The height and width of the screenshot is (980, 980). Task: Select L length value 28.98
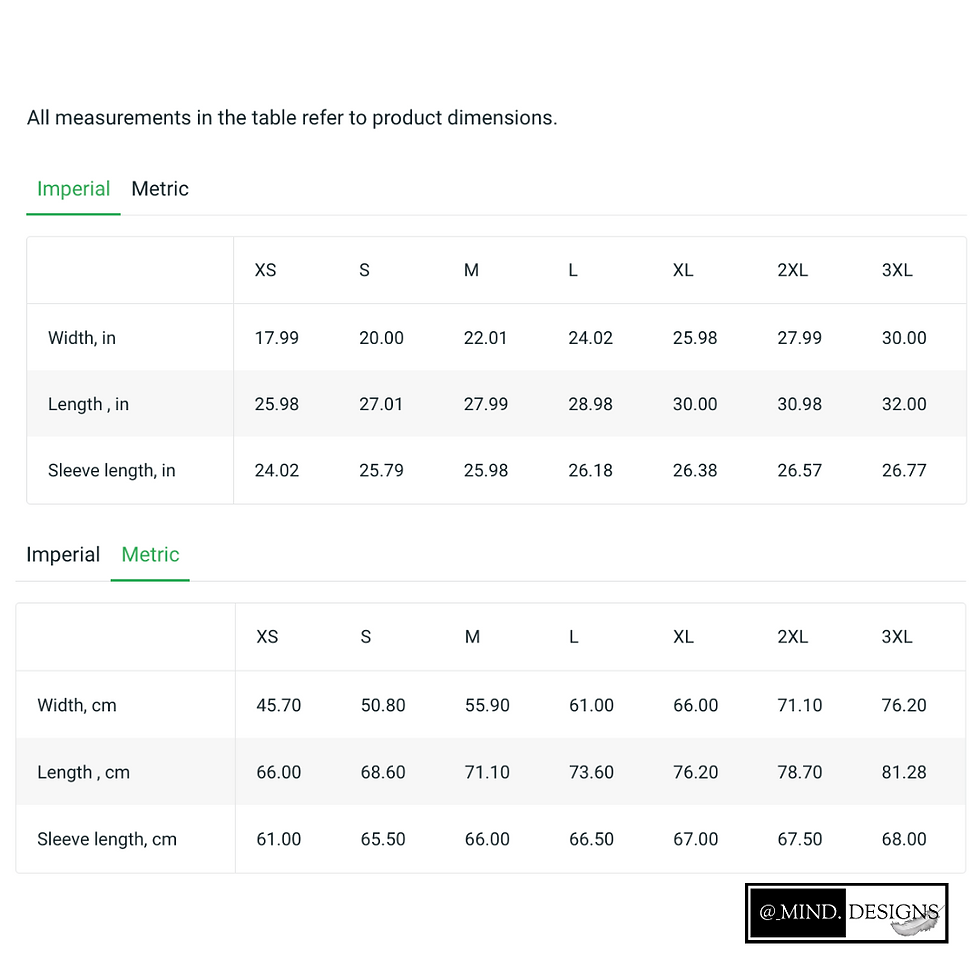[591, 404]
